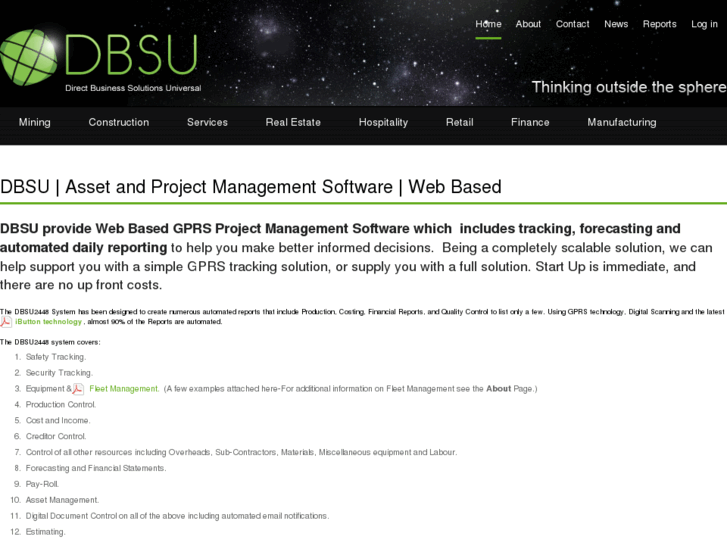Click the 'Digital Document Control' list item
Viewport: 727px width, 545px height.
tap(177, 516)
